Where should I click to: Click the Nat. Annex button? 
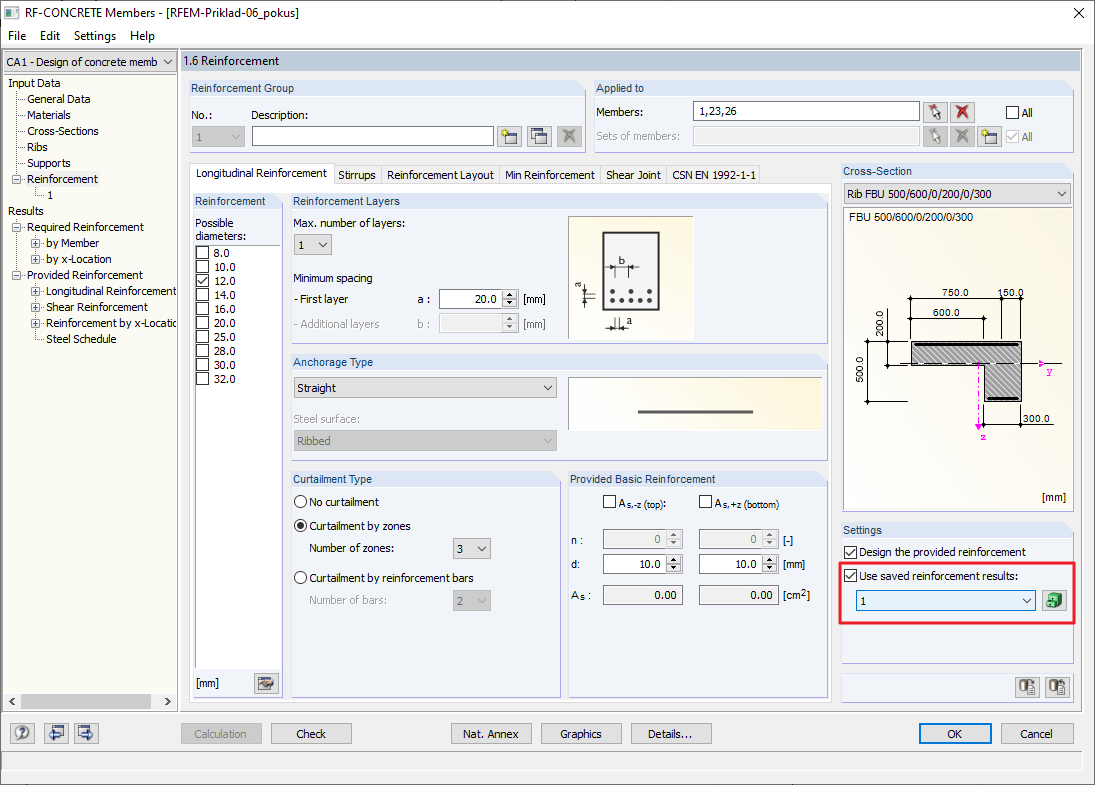click(x=491, y=734)
